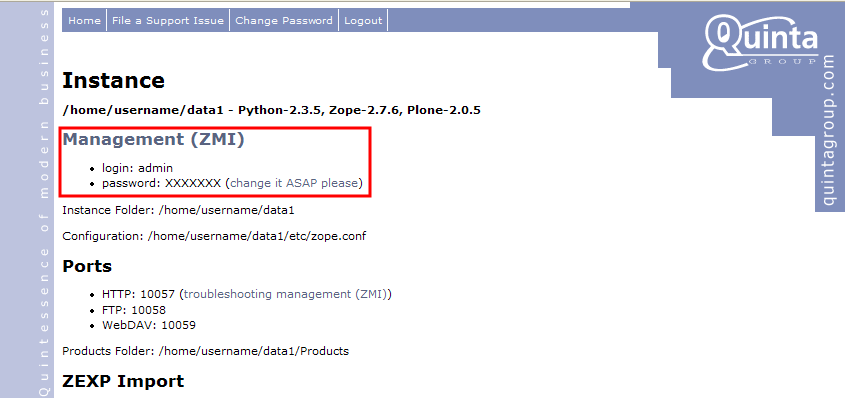This screenshot has width=845, height=398.
Task: Click the WebDAV: 10059 port entry
Action: point(149,325)
